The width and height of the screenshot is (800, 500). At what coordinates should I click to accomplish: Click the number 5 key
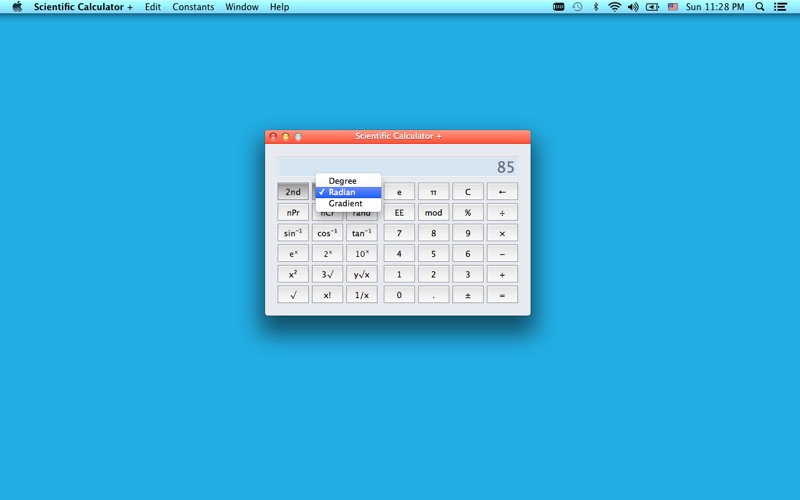433,253
